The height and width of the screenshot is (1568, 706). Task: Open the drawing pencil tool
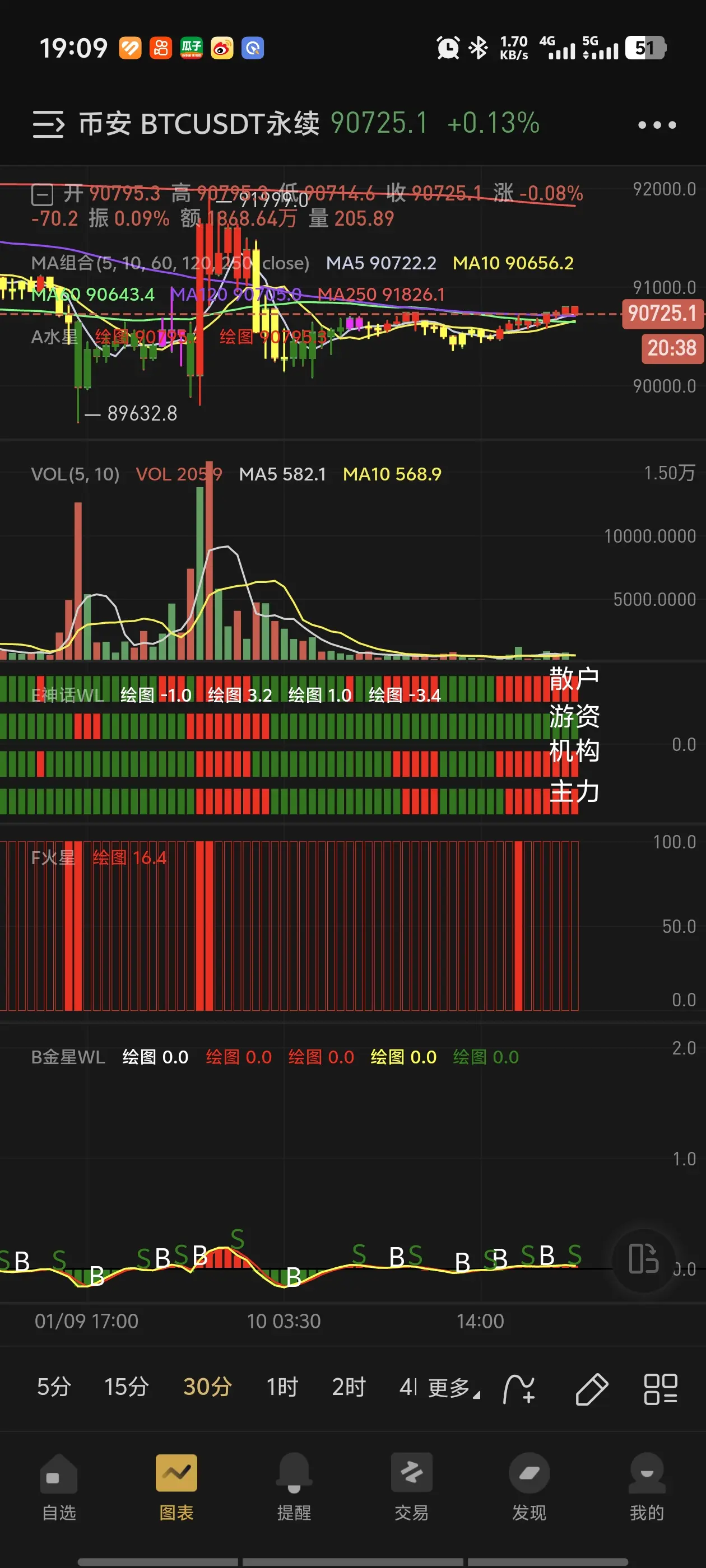click(x=592, y=1389)
